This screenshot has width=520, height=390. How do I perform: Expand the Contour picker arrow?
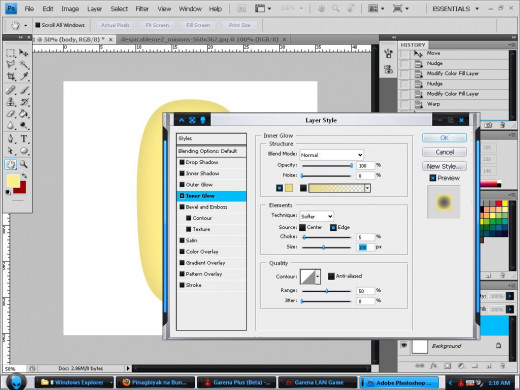[318, 276]
